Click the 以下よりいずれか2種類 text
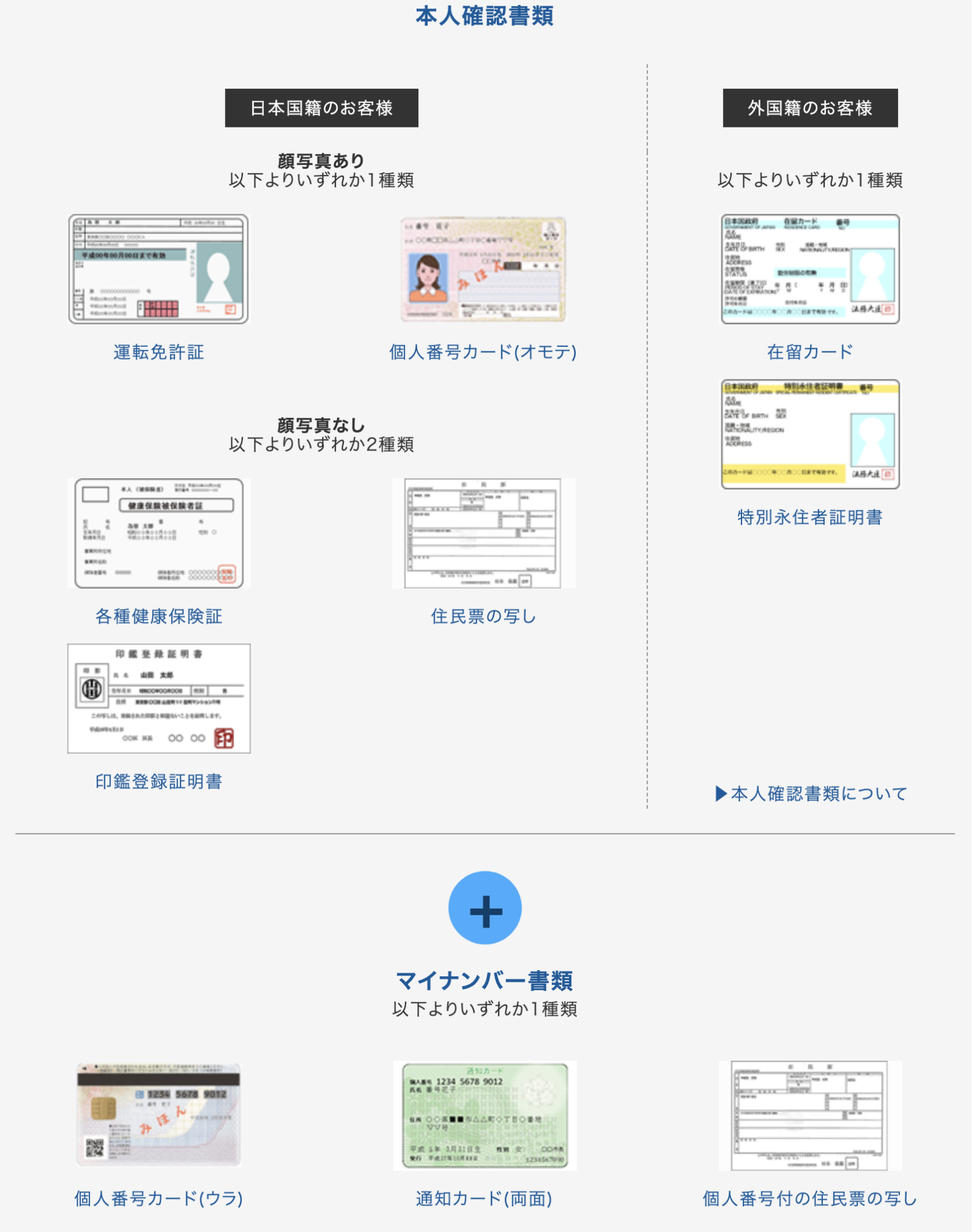The width and height of the screenshot is (972, 1232). click(321, 444)
